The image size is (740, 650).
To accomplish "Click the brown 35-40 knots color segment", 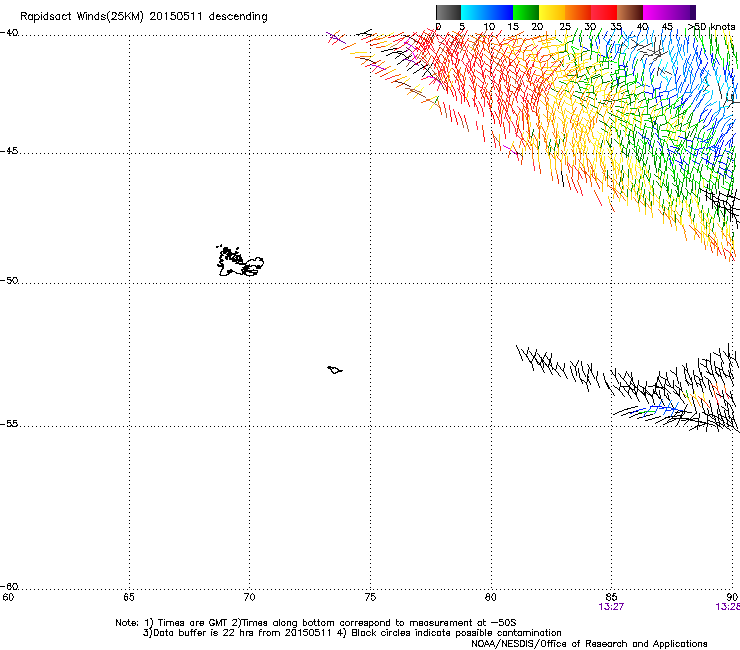I will point(630,12).
